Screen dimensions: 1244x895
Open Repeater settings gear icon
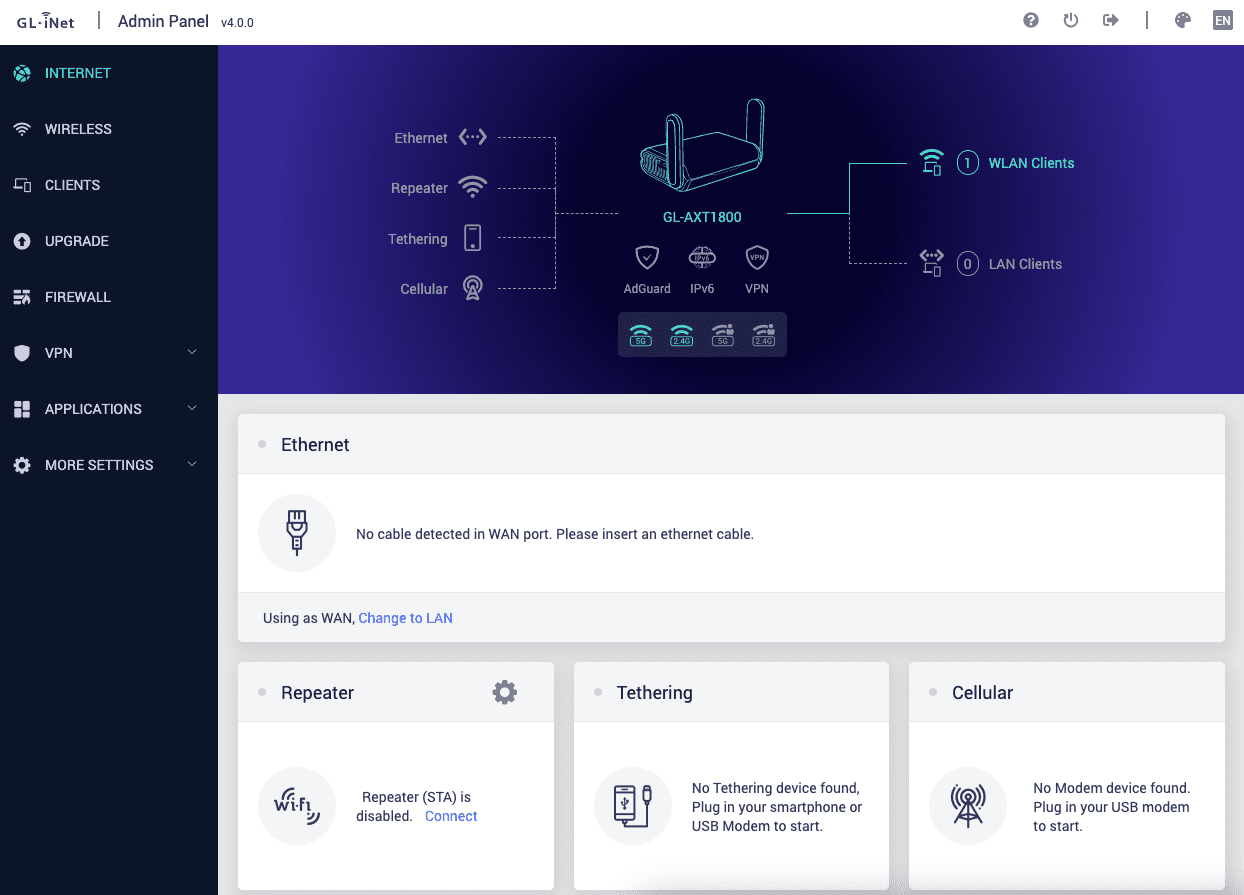click(505, 692)
